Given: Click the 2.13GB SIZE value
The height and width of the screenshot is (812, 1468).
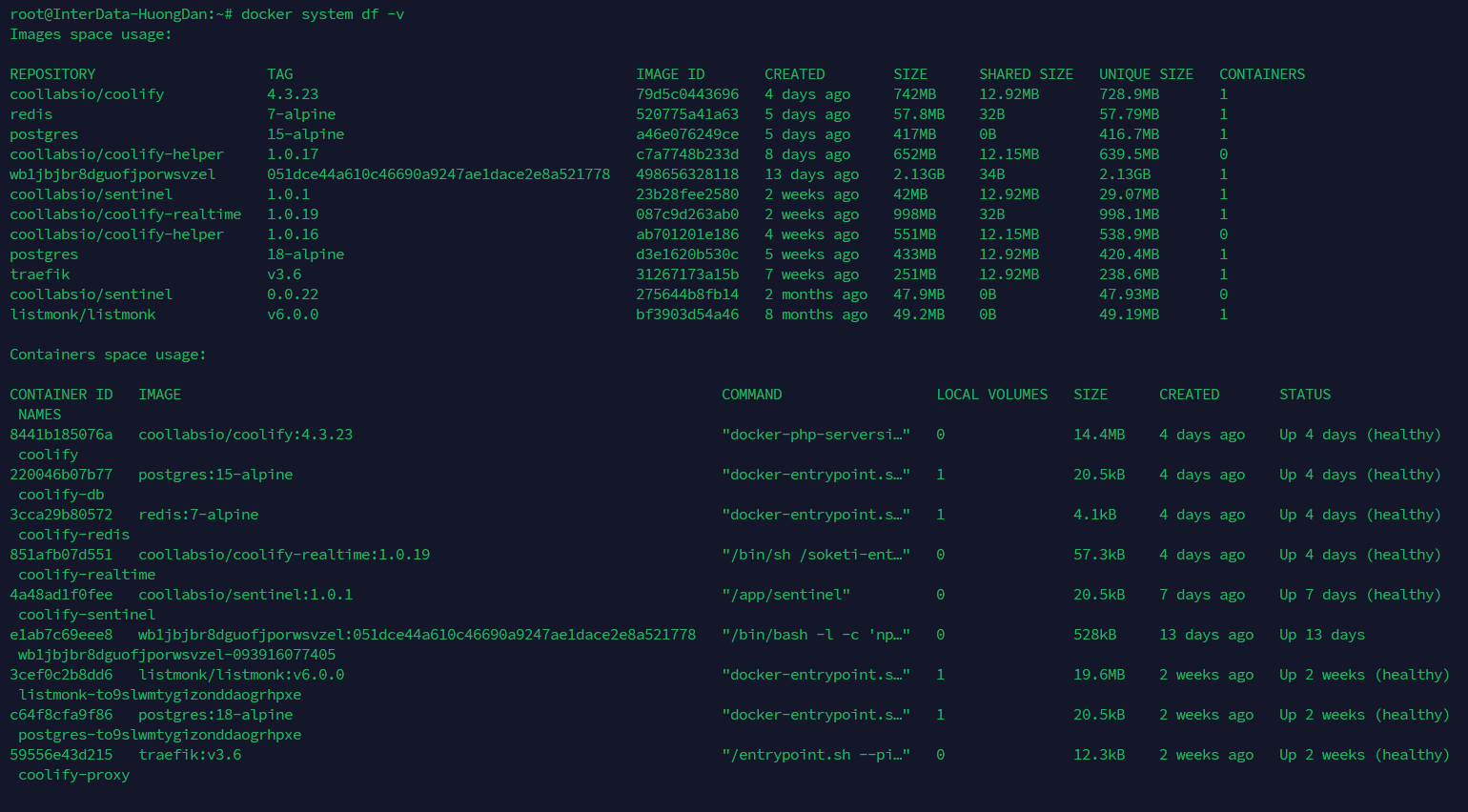Looking at the screenshot, I should (919, 174).
